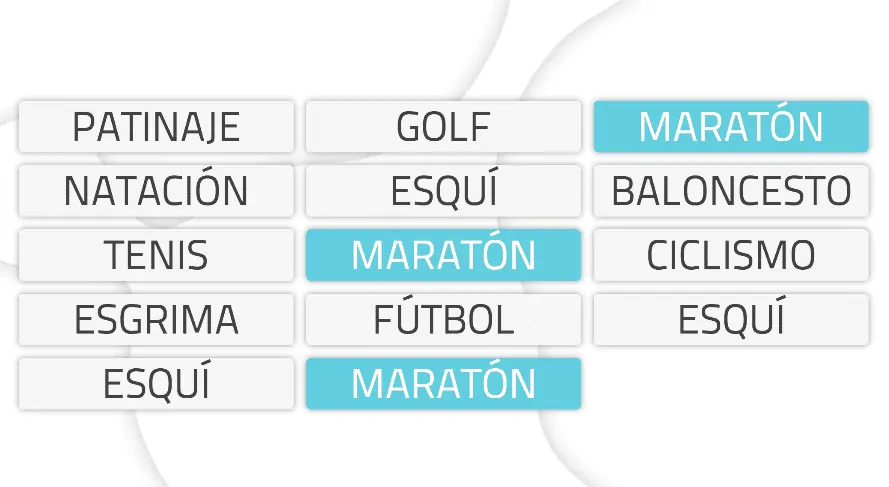Choose the CICLISMO word tile

[x=731, y=255]
